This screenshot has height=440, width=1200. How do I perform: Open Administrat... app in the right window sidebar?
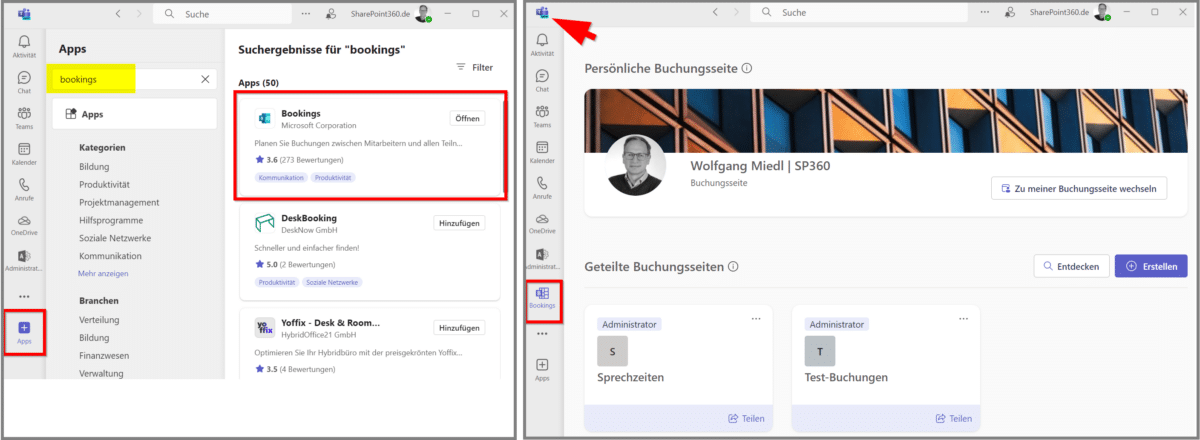click(x=542, y=260)
